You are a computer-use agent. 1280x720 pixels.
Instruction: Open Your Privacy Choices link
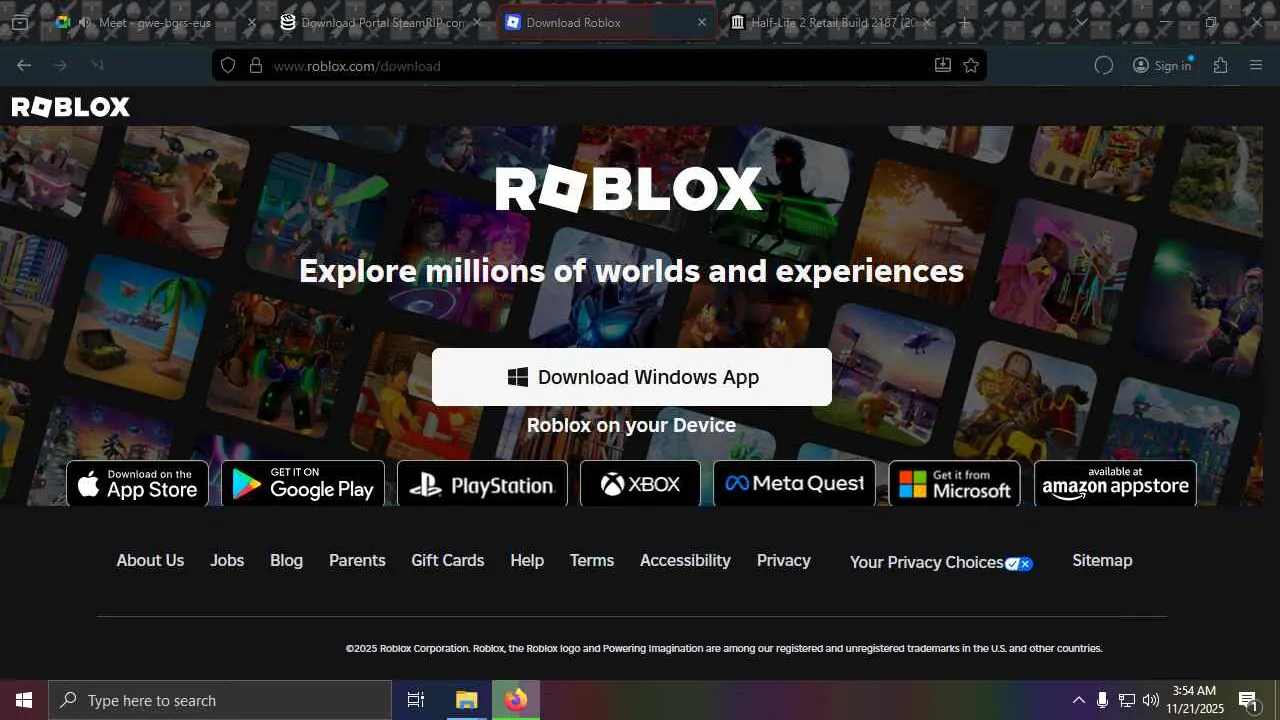[x=941, y=563]
